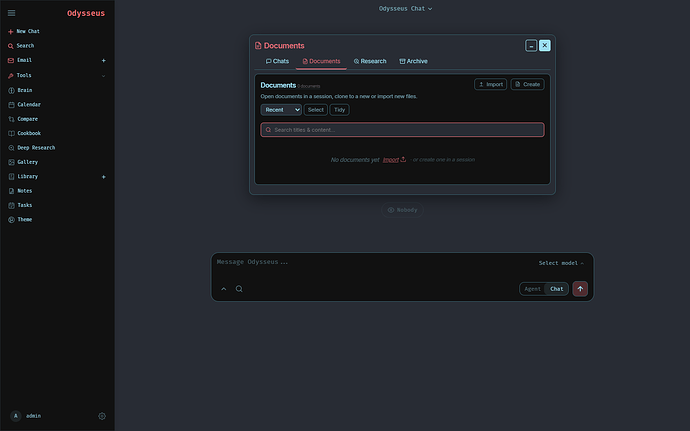Open Search in the sidebar
This screenshot has width=690, height=431.
(x=21, y=46)
